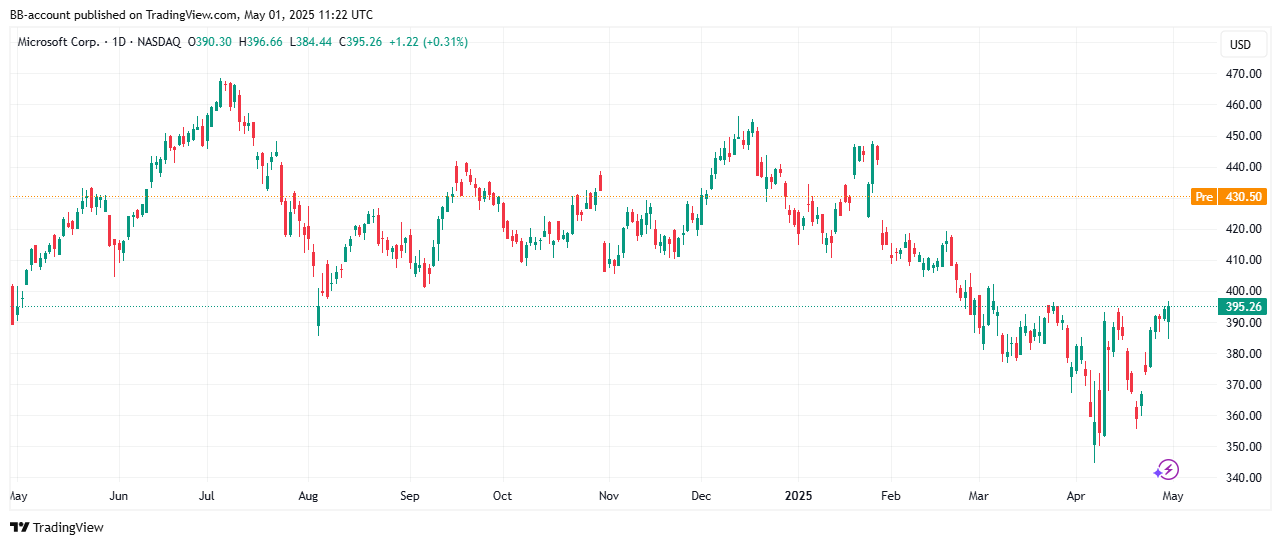
Task: Click the 470.00 price axis label
Action: (1243, 74)
